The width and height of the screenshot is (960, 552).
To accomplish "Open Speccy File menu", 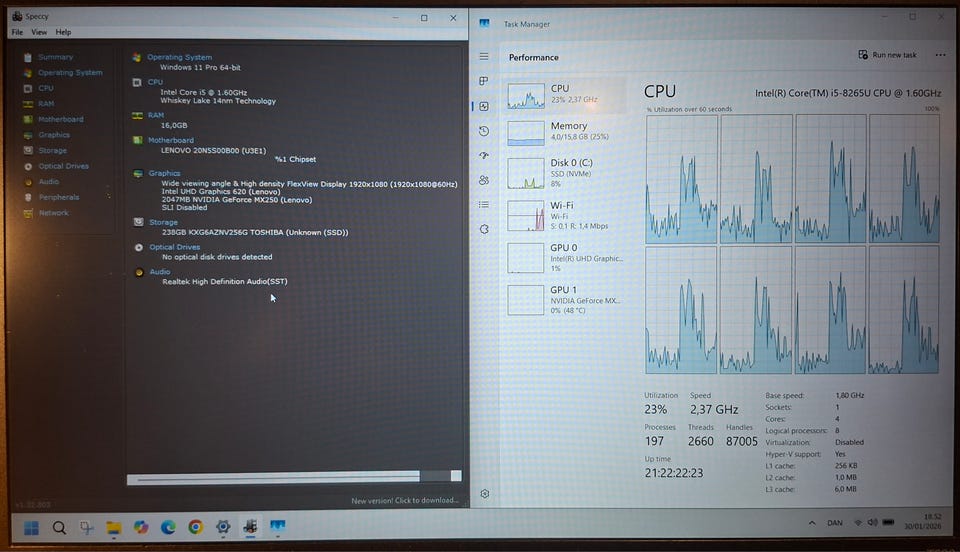I will click(17, 32).
